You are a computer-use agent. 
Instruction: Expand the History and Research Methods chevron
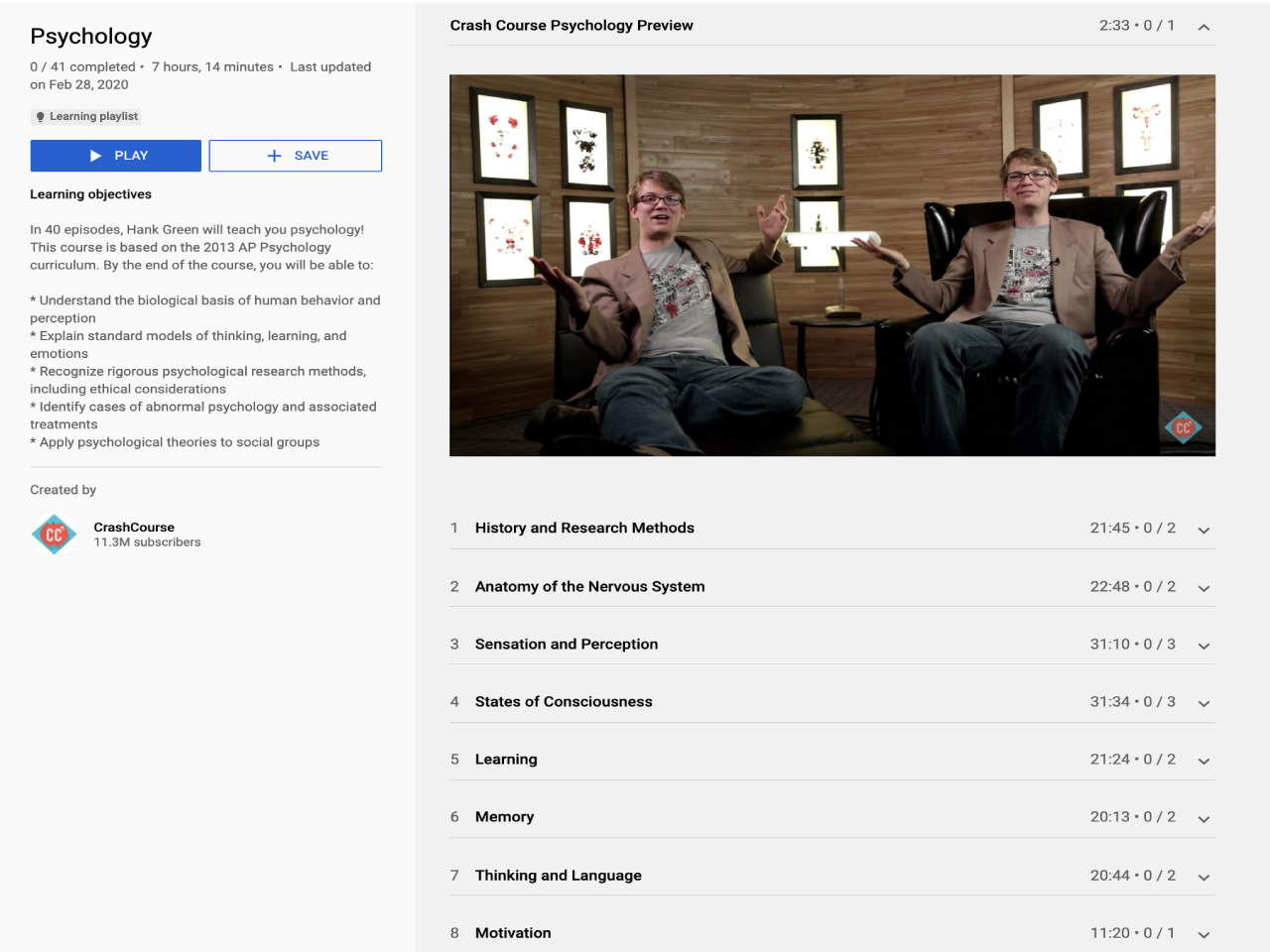[x=1204, y=531]
